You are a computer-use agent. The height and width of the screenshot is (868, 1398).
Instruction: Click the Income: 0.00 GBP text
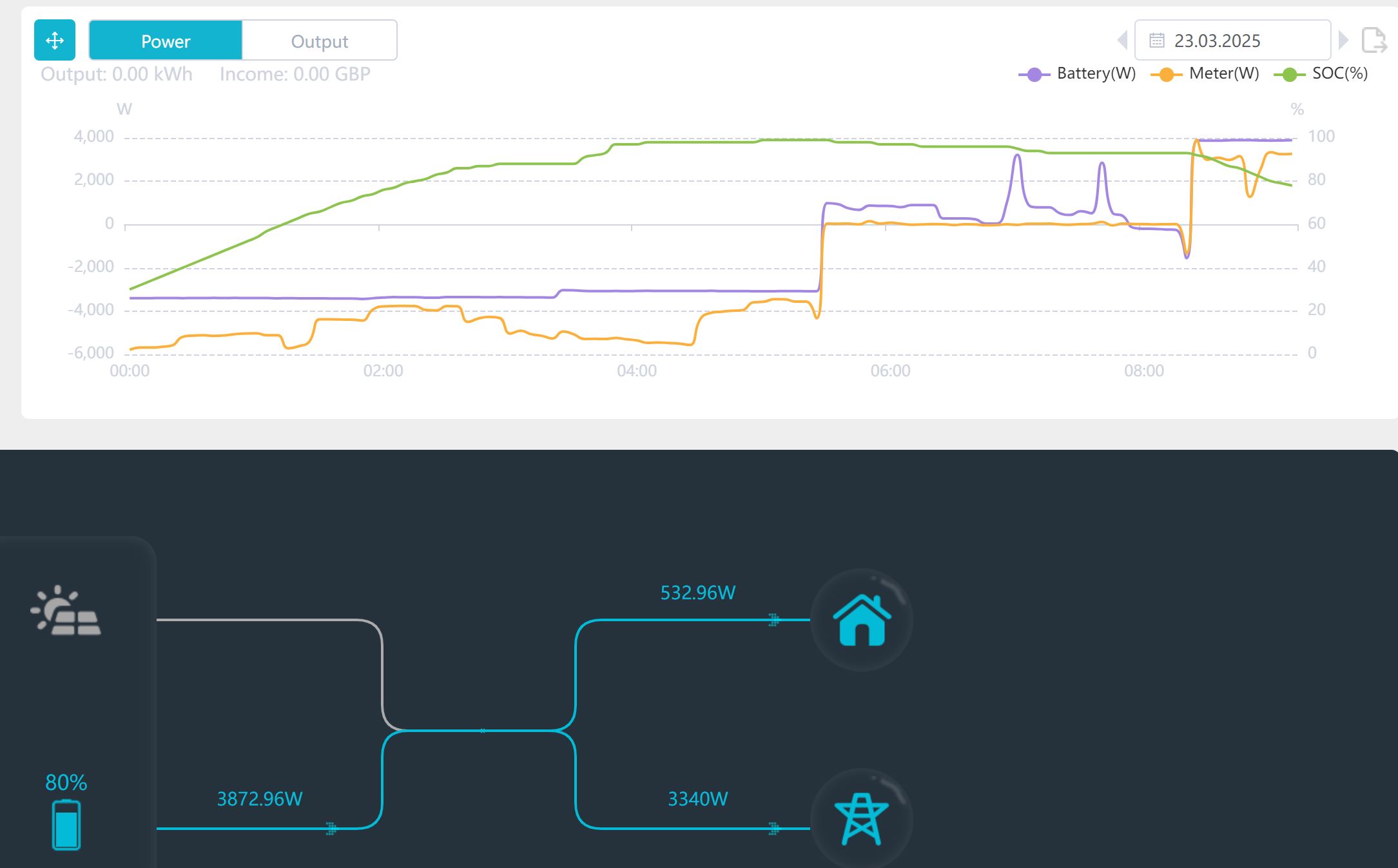click(295, 74)
